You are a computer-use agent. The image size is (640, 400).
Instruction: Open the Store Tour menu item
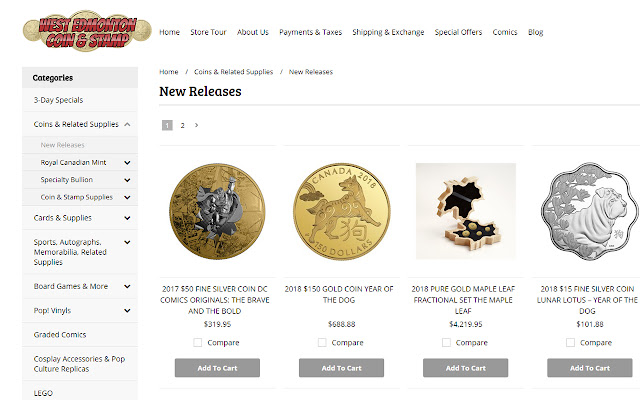point(208,32)
